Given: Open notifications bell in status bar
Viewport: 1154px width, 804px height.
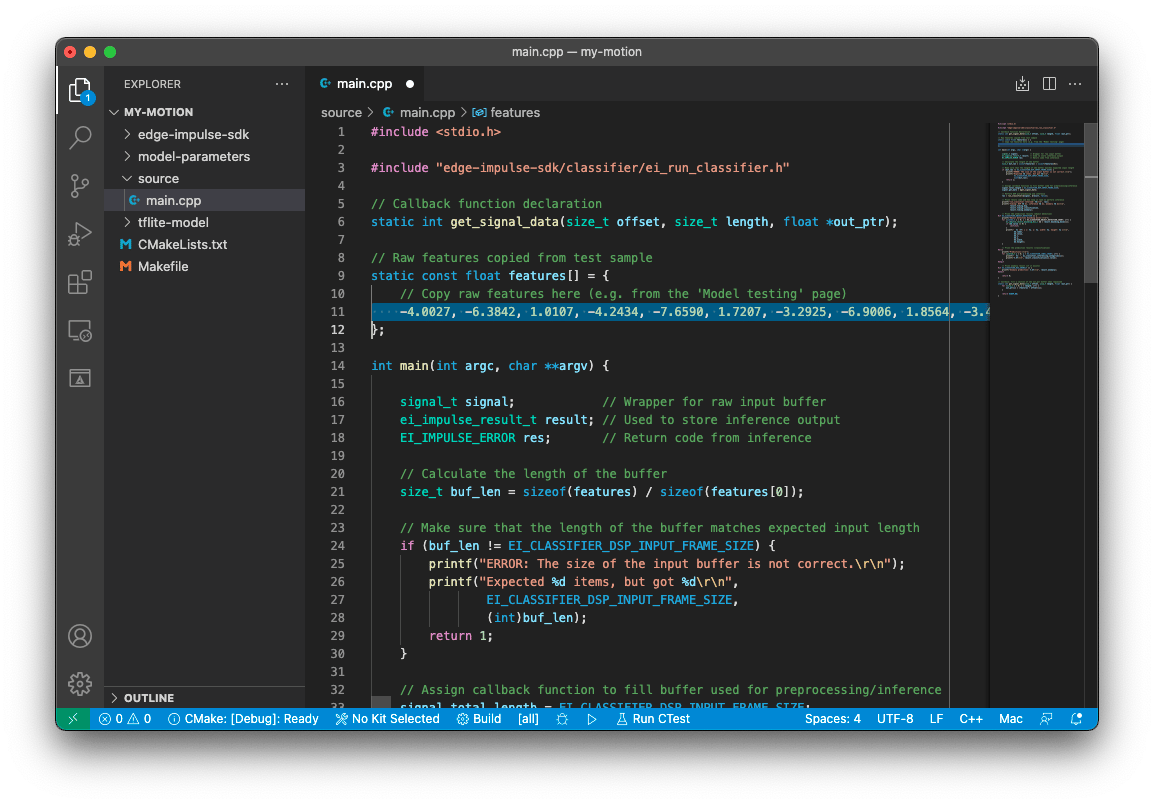Looking at the screenshot, I should coord(1075,719).
